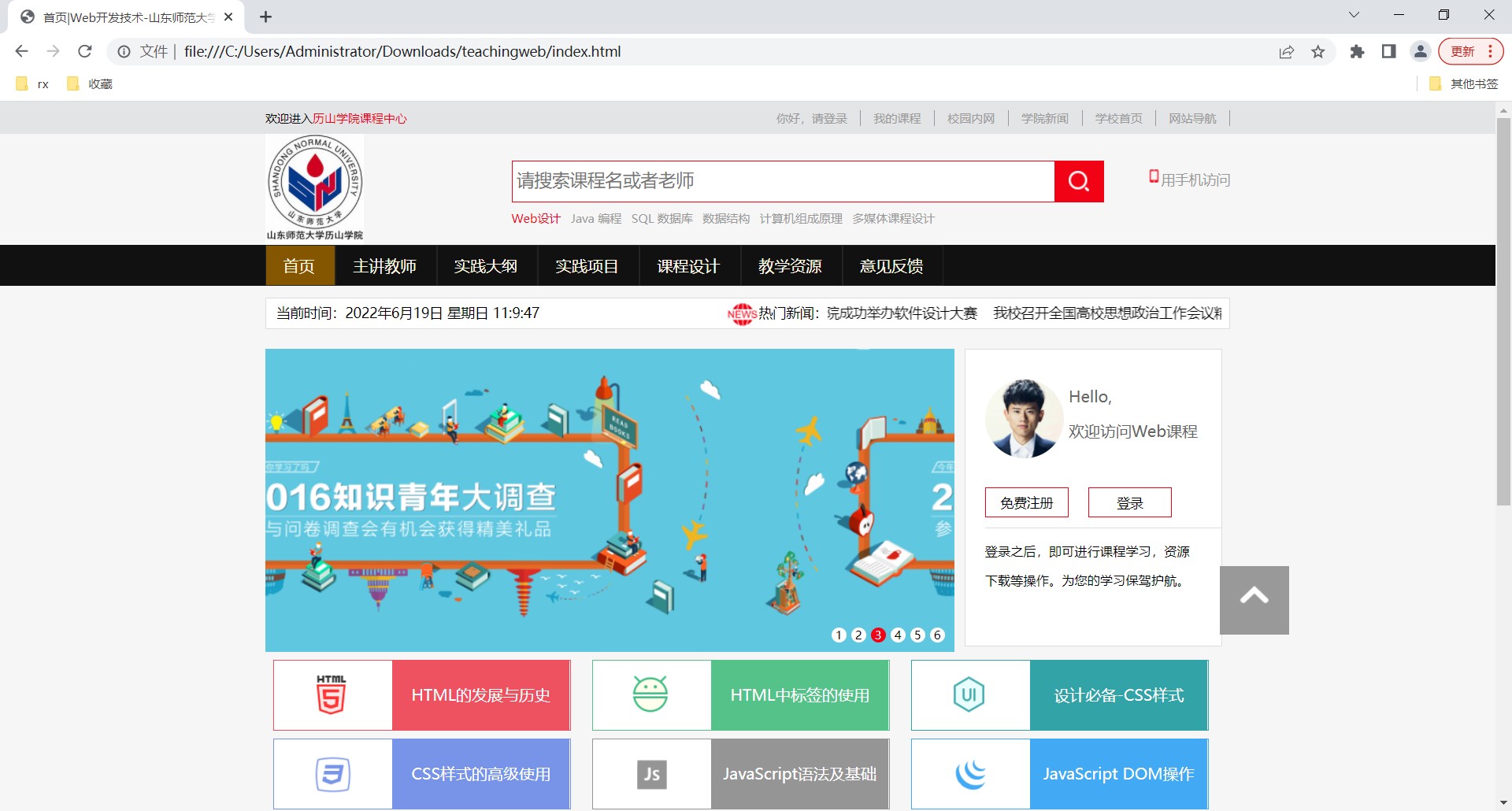
Task: Go back using browser back arrow
Action: tap(21, 51)
